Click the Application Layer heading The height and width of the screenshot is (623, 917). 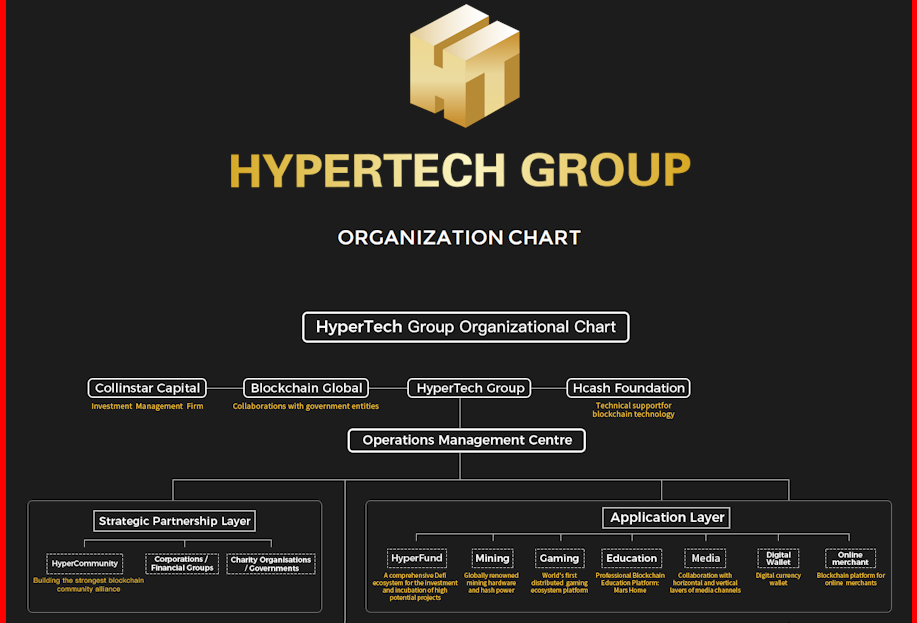coord(667,517)
